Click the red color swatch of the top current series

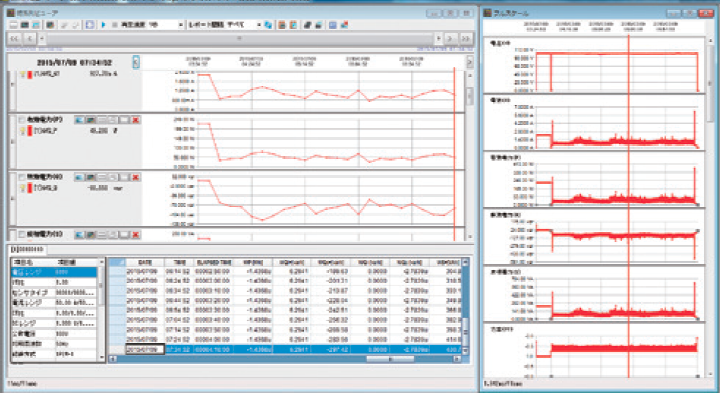pos(30,74)
